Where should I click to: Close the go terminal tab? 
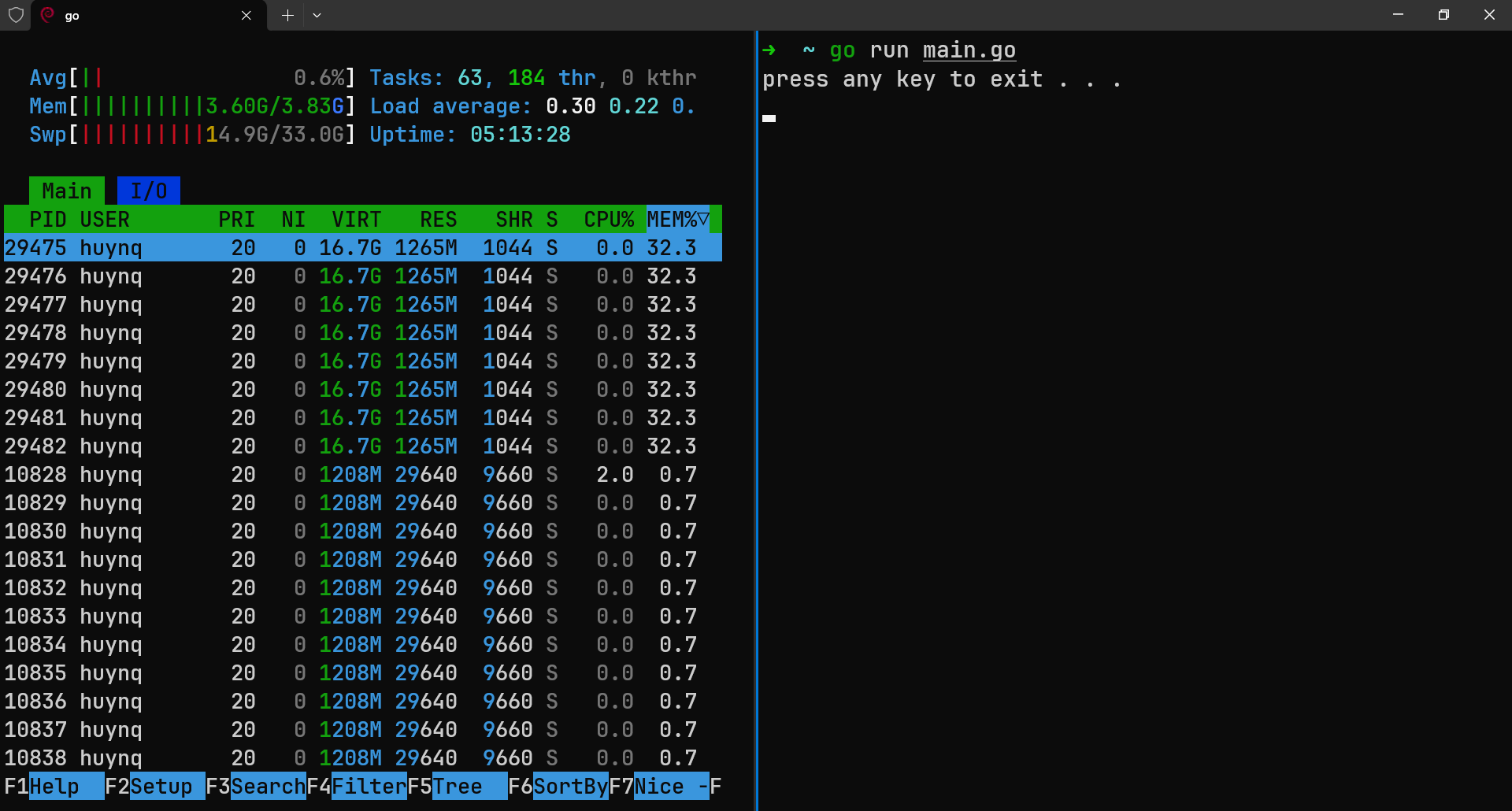coord(246,15)
